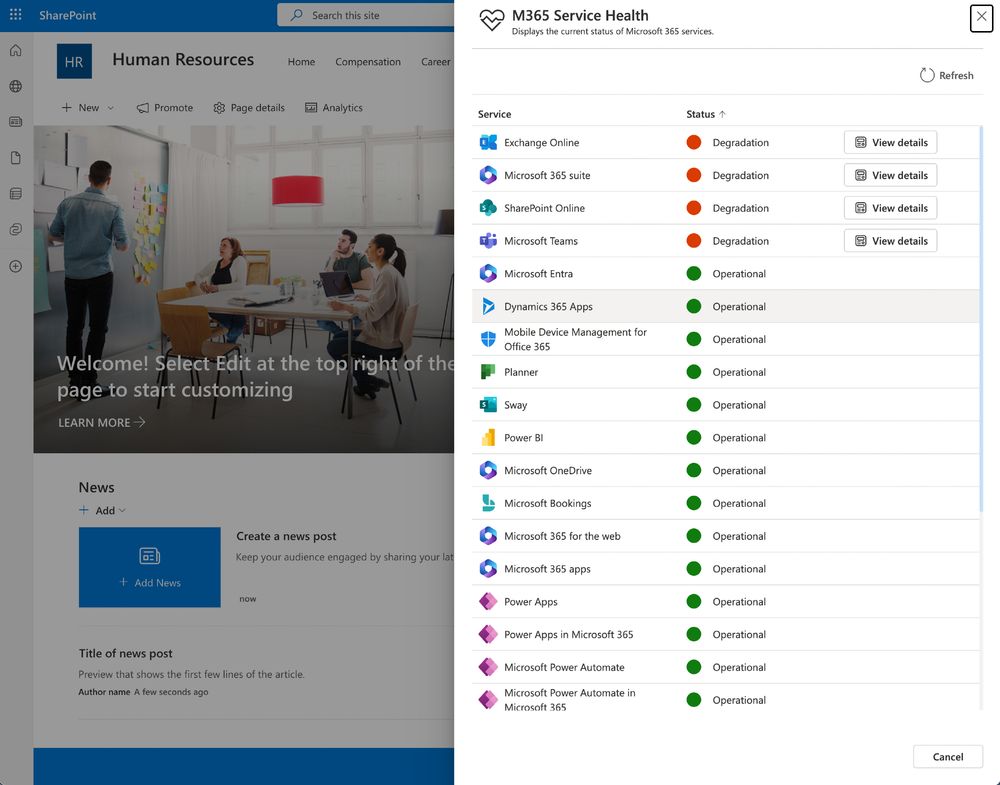Click the Add News tile
1000x785 pixels.
[x=150, y=567]
